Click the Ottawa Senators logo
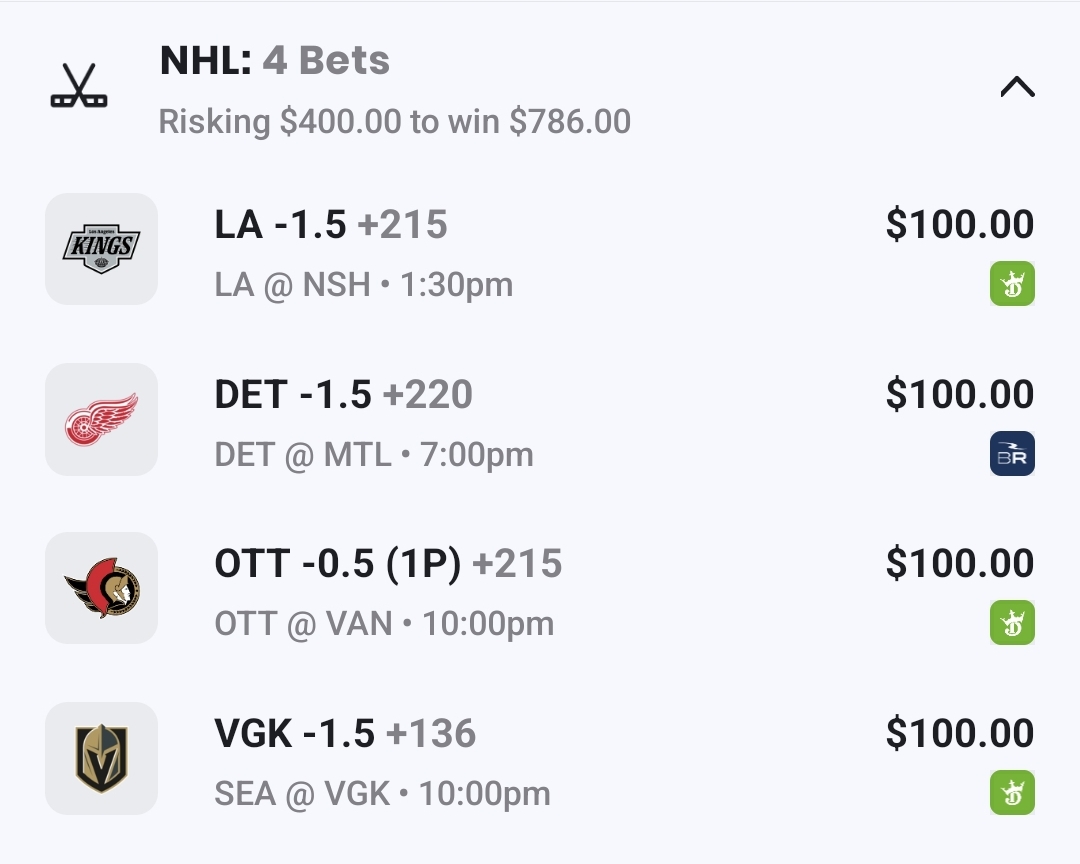The image size is (1080, 864). pos(101,588)
